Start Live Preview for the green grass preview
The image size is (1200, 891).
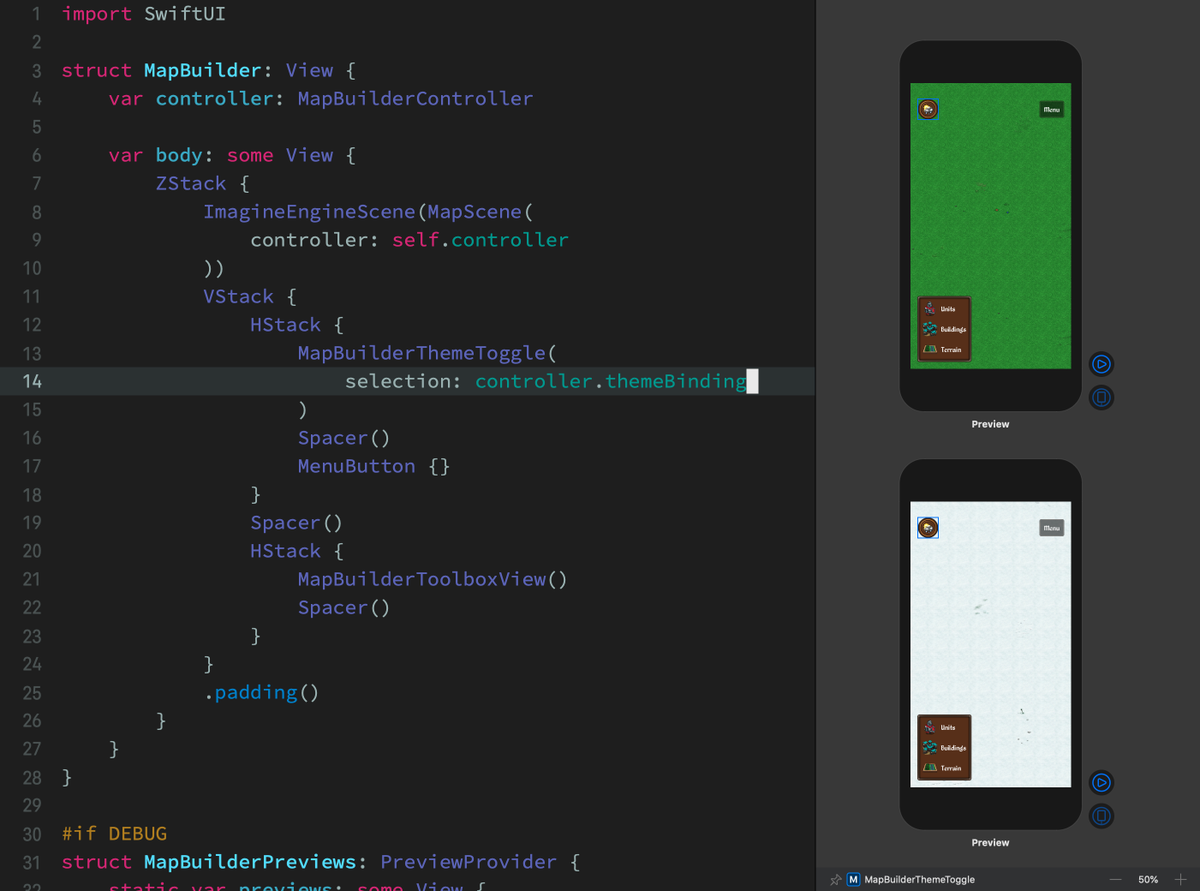[x=1101, y=364]
